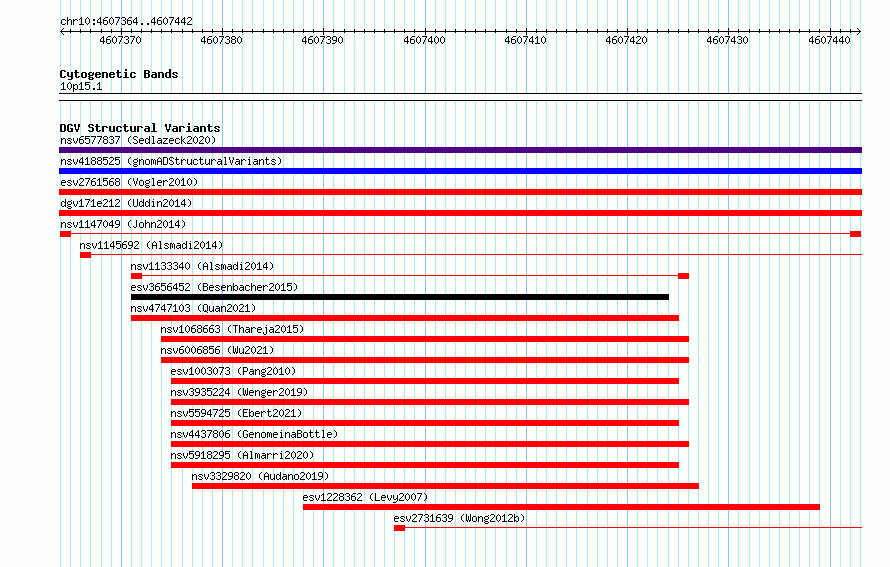
Task: Click the red esv1003073 Pang2010 bar
Action: (x=425, y=381)
